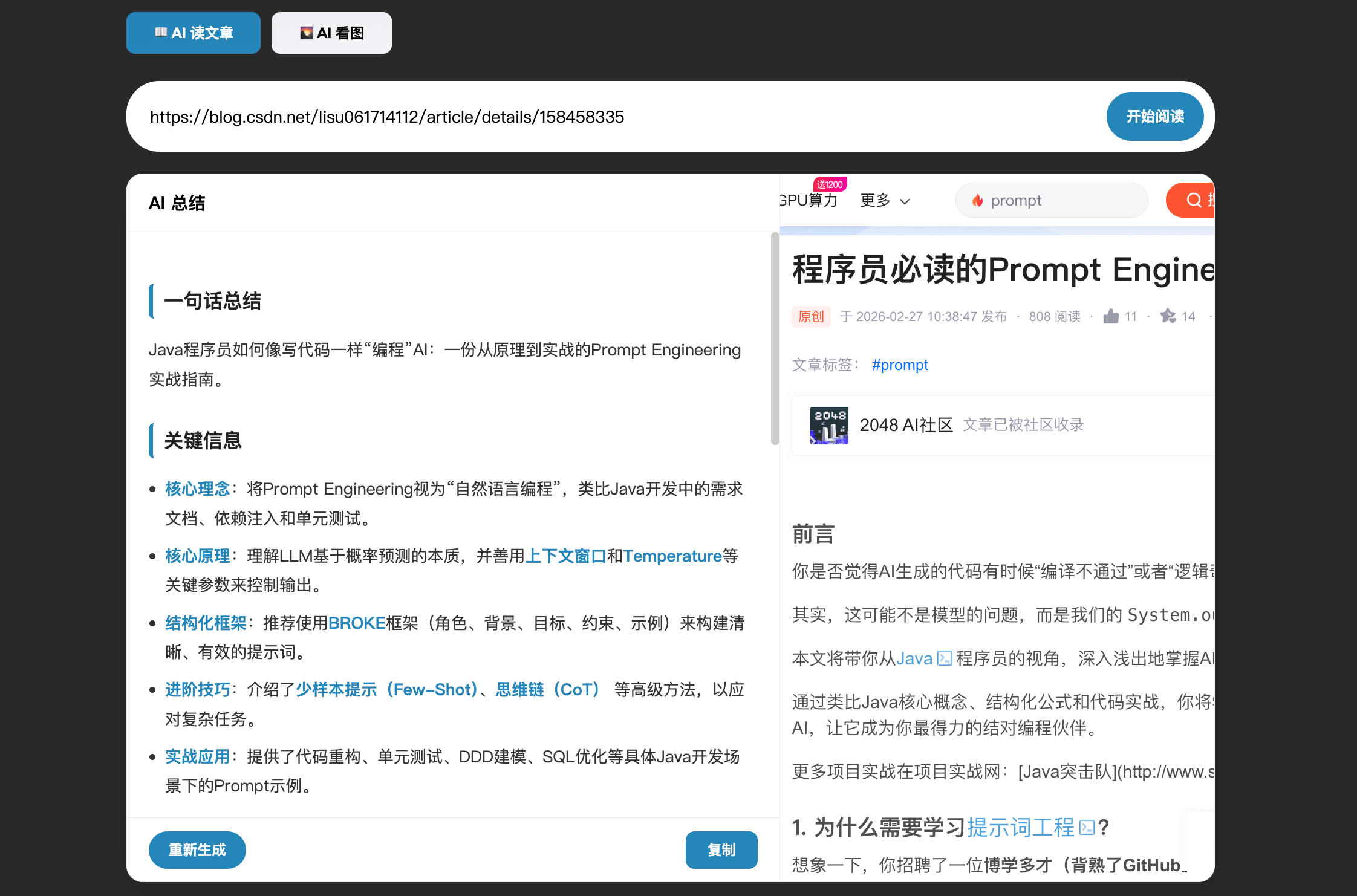Expand the 更多 dropdown menu
This screenshot has height=896, width=1357.
tap(876, 200)
